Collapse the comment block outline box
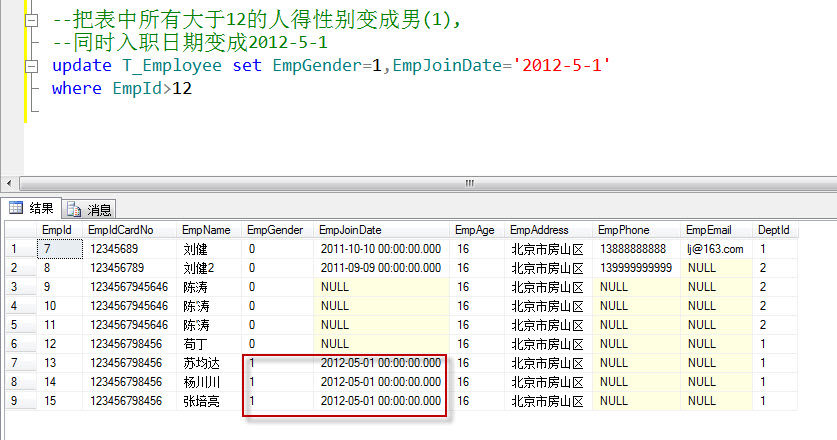Viewport: 837px width, 440px height. click(x=32, y=20)
